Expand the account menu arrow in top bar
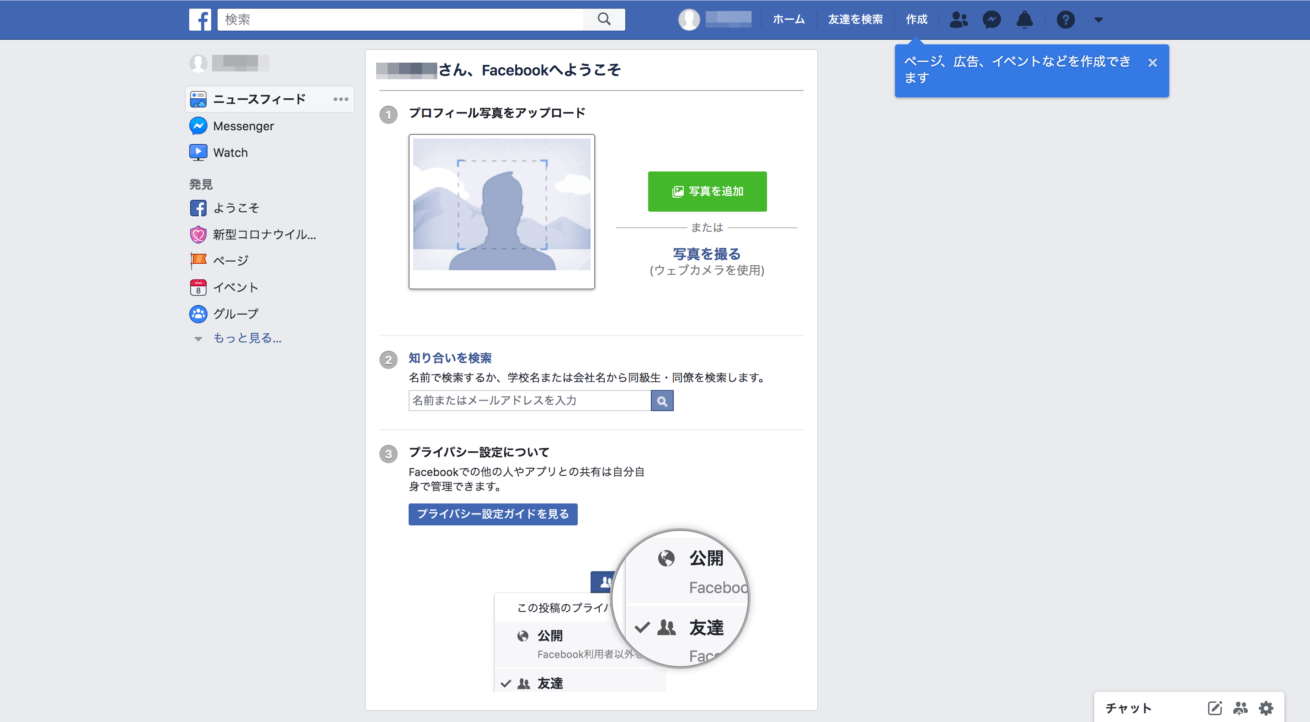1310x722 pixels. (1099, 20)
